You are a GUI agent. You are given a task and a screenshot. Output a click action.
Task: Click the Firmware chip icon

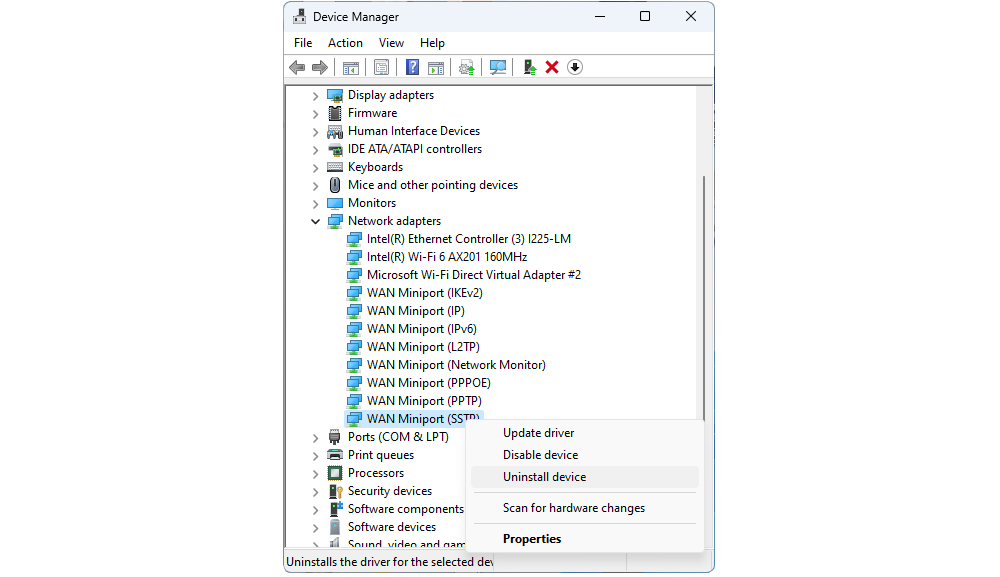click(335, 113)
